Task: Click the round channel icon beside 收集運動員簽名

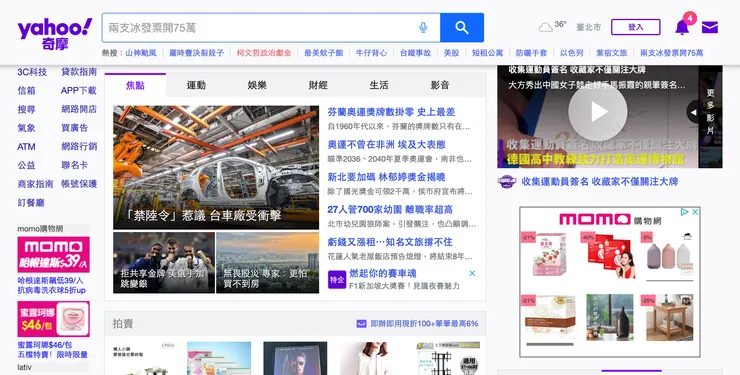Action: (x=507, y=182)
